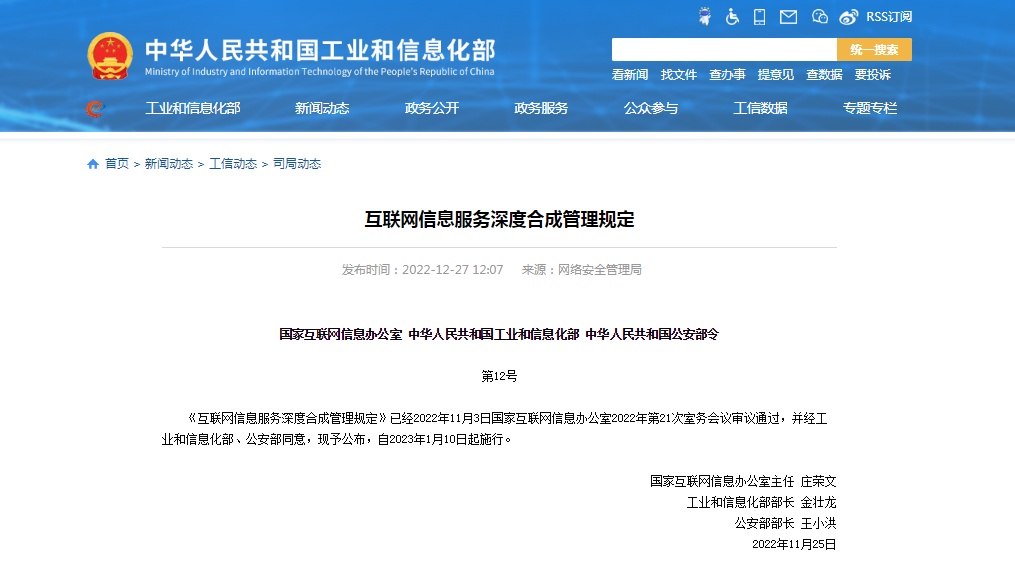
Task: Click the home icon in breadcrumb
Action: 93,164
